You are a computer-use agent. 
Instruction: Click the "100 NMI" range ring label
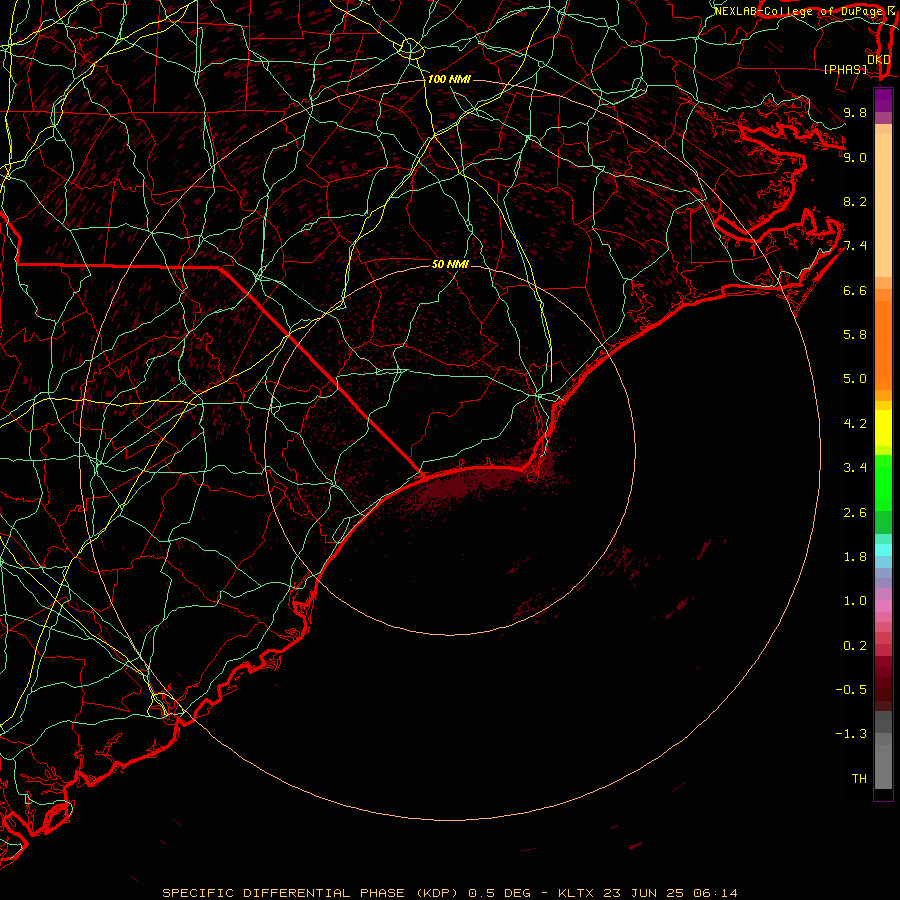[449, 79]
